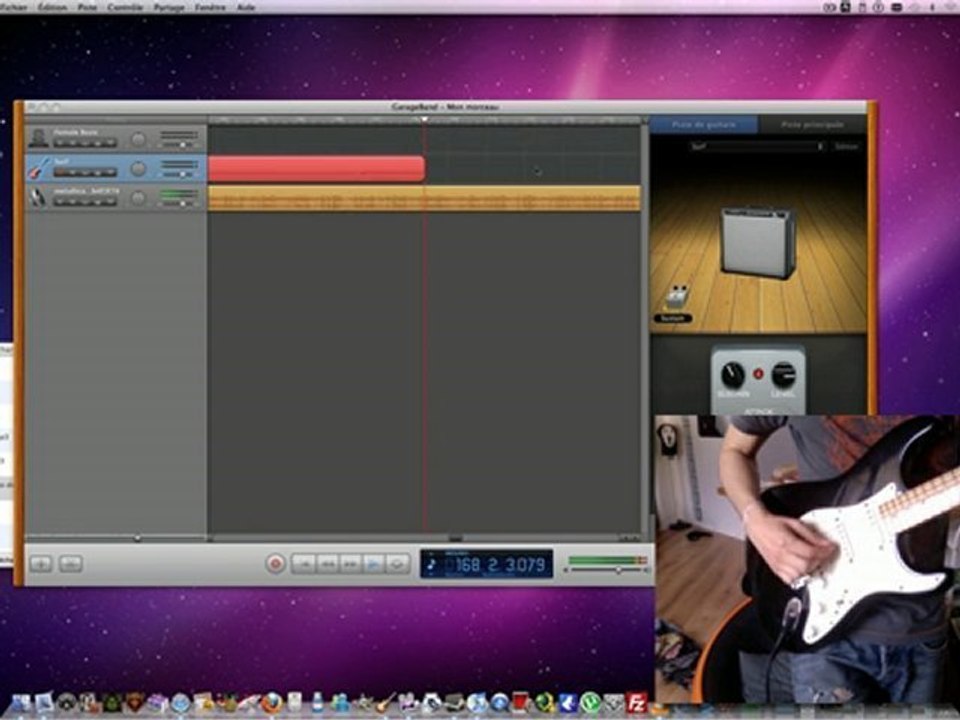Open FileZilla from the Dock
The image size is (960, 720).
point(636,702)
